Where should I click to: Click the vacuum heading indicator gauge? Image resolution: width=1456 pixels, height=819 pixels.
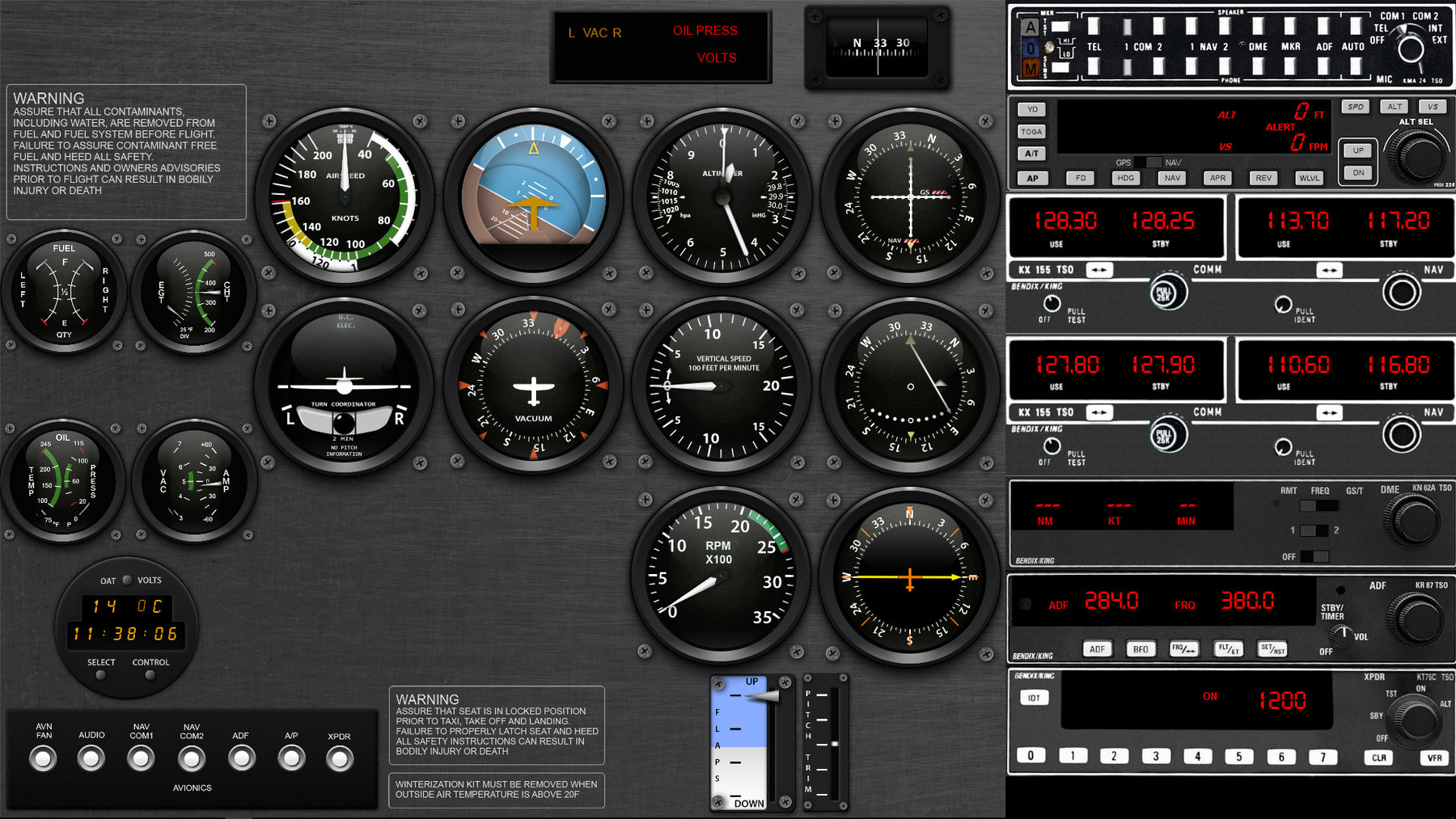pyautogui.click(x=534, y=385)
